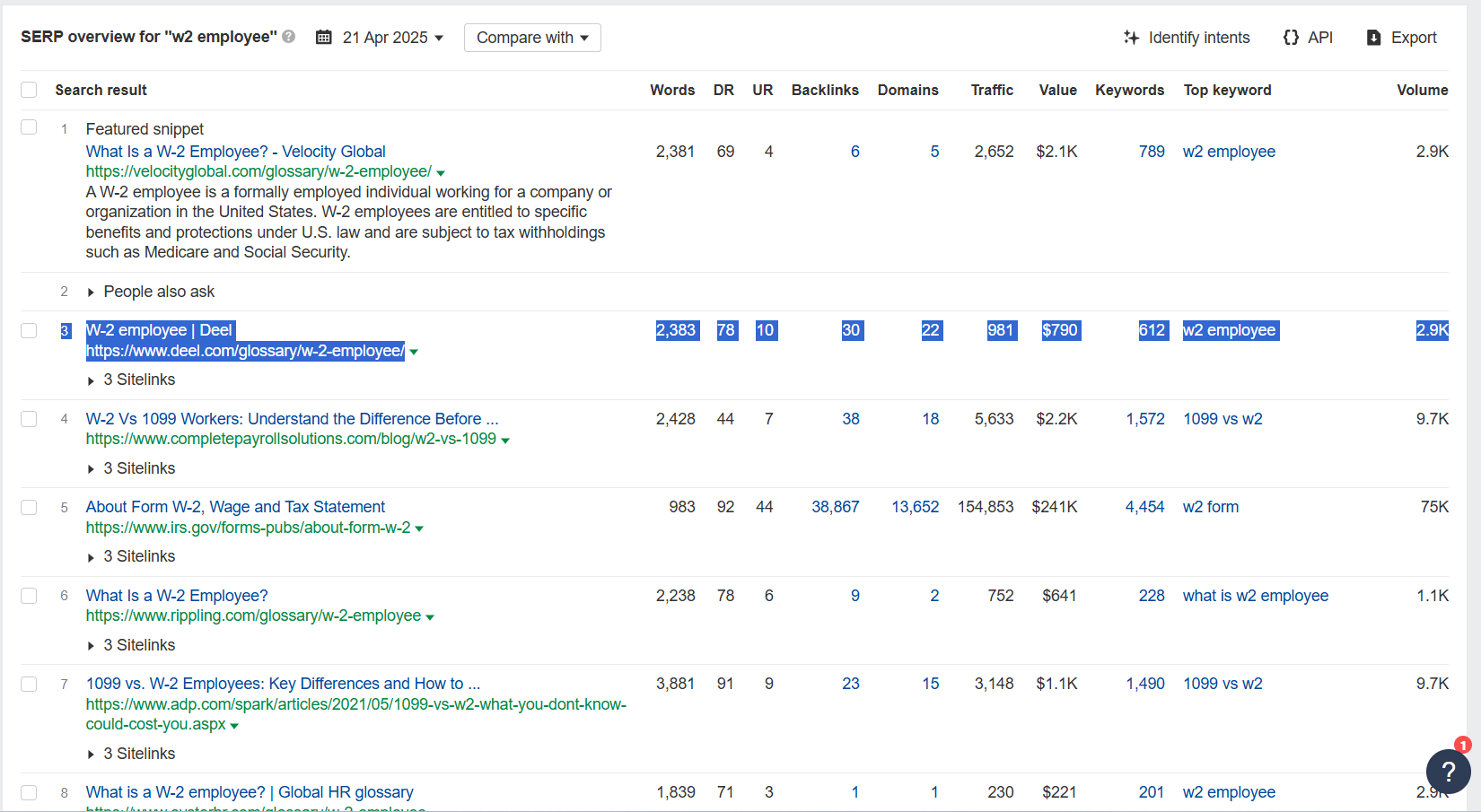This screenshot has height=812, width=1481.
Task: Toggle the select-all checkbox in header row
Action: coord(29,90)
